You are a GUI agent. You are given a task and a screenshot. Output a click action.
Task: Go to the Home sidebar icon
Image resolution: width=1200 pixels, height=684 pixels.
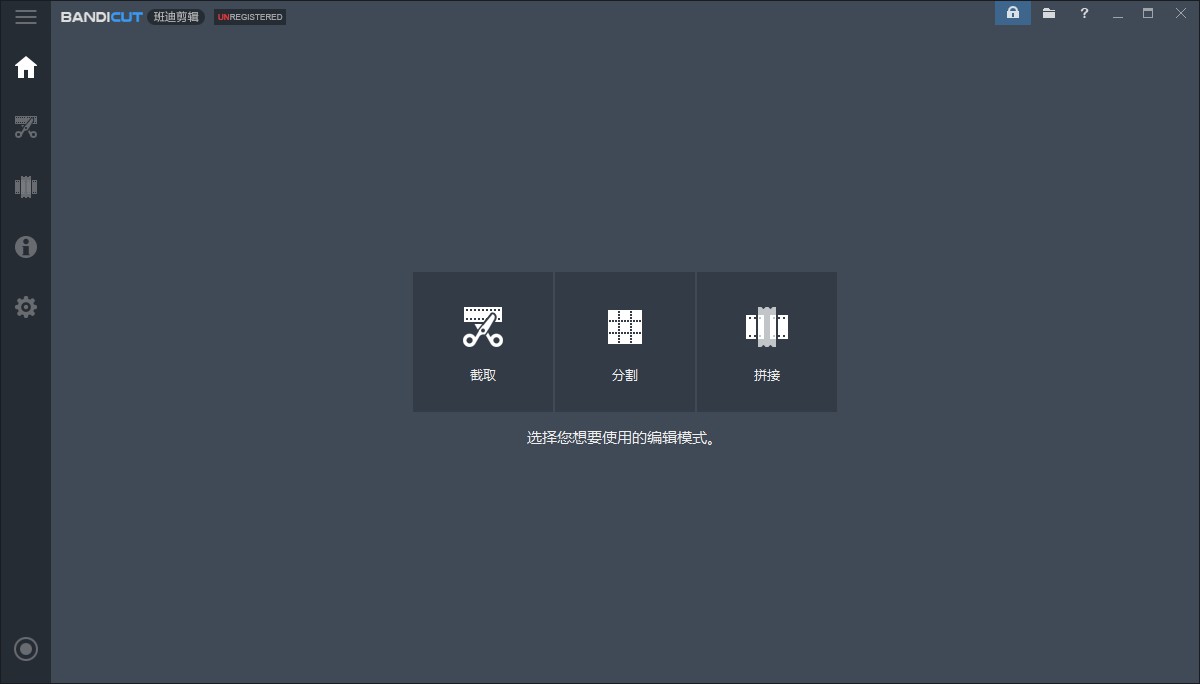26,67
